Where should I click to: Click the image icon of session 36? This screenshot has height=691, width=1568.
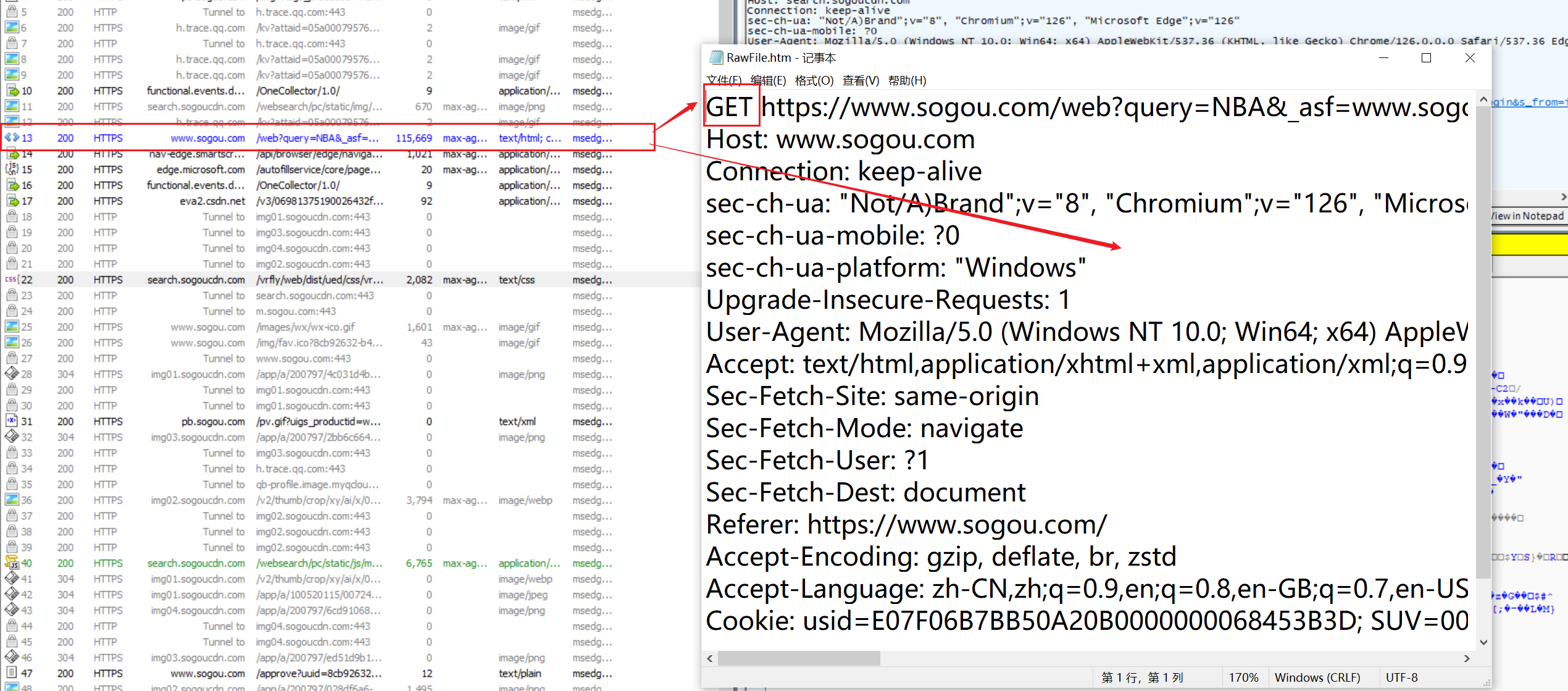[12, 500]
